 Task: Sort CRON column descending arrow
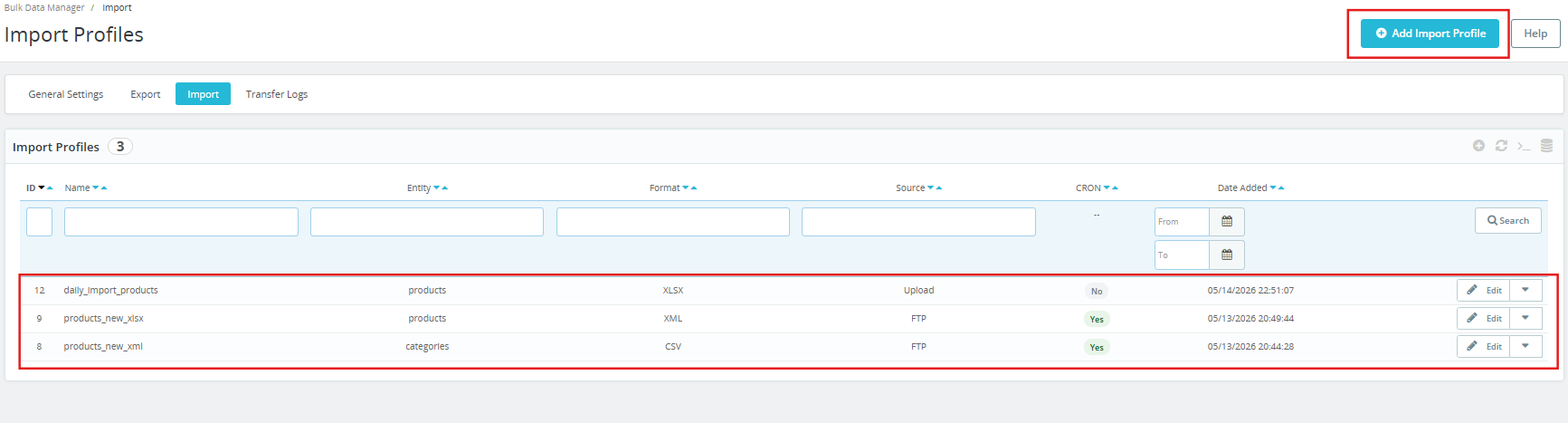click(x=1107, y=188)
